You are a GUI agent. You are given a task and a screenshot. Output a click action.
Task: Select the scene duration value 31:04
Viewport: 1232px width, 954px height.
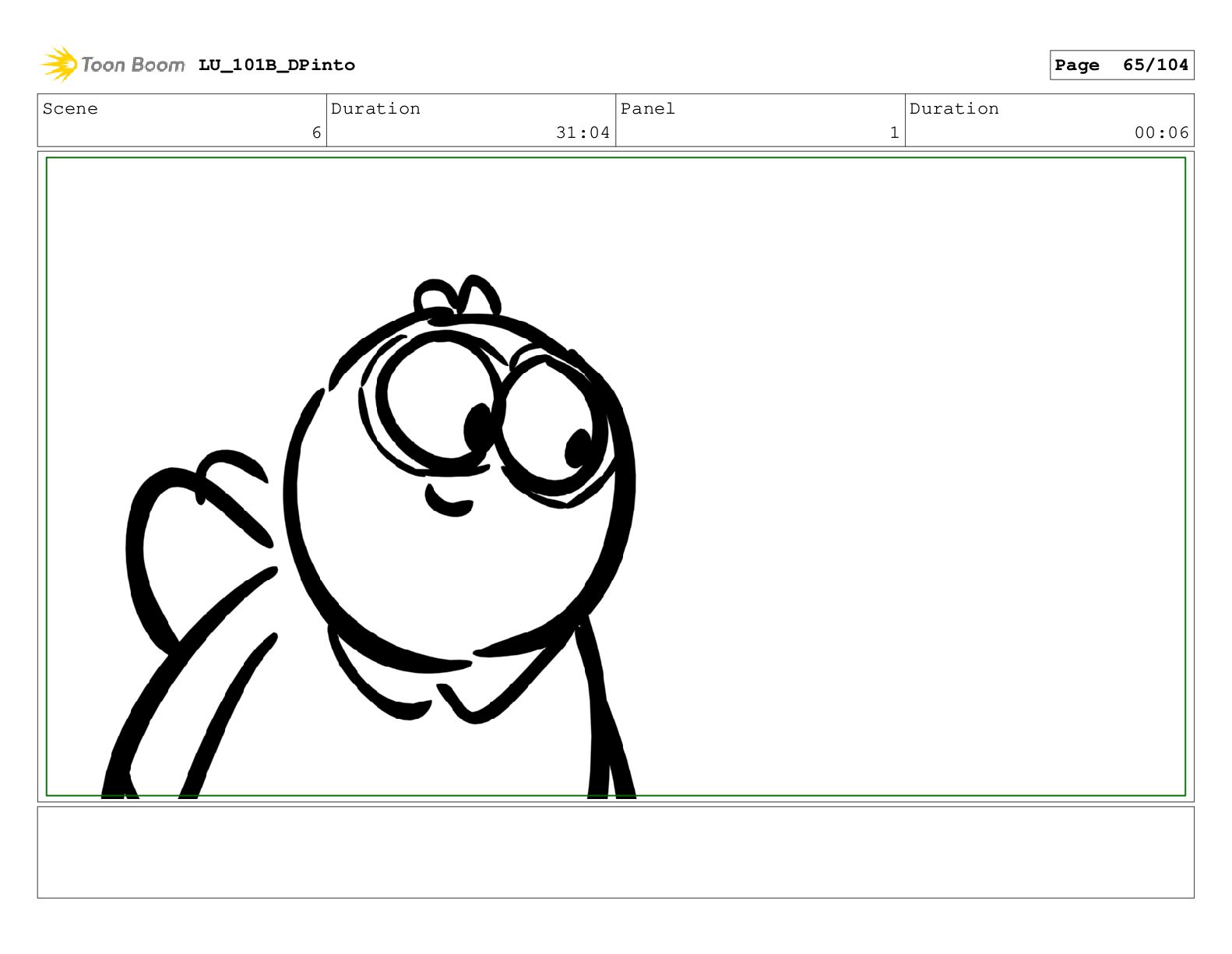(x=583, y=133)
